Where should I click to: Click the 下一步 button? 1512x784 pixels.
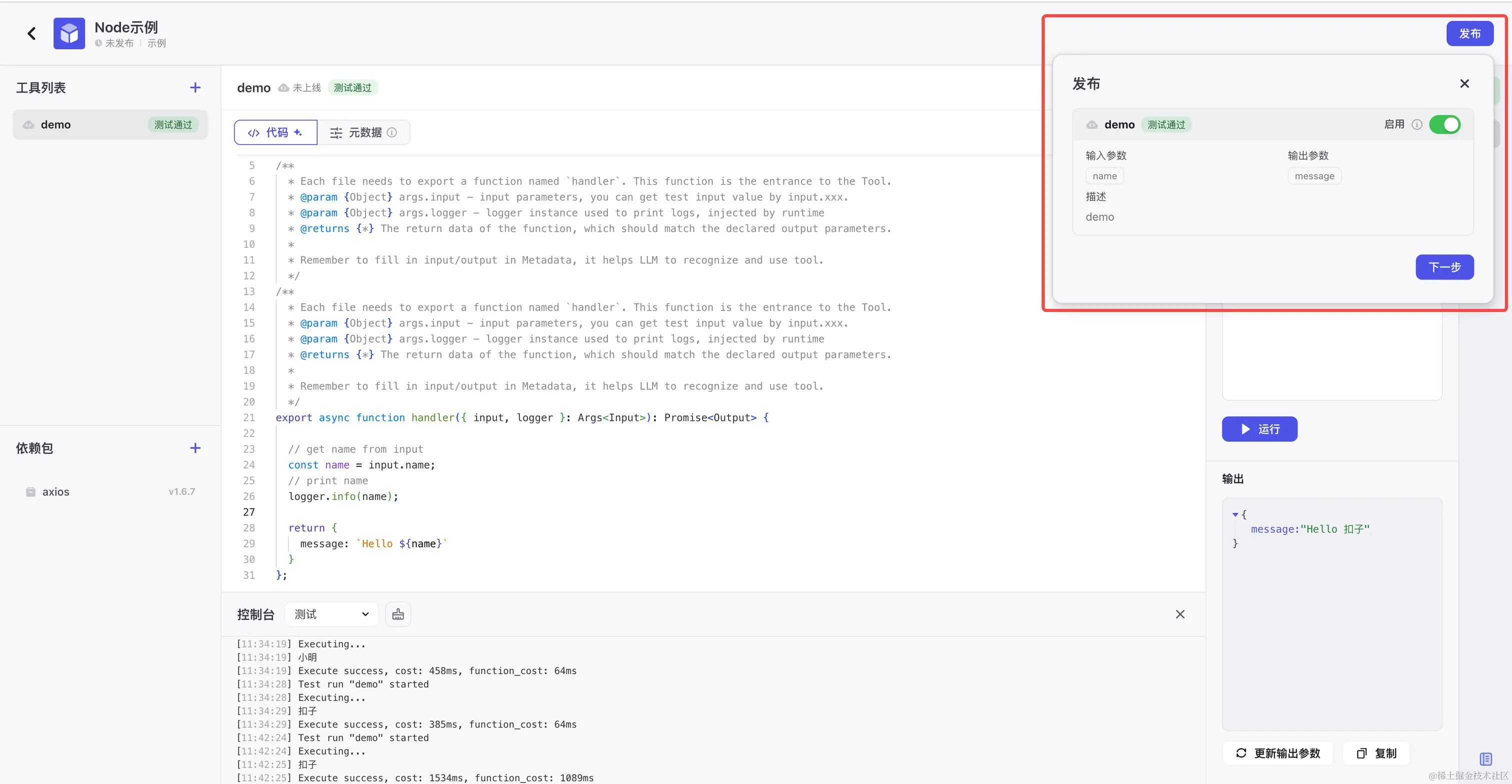[1444, 267]
